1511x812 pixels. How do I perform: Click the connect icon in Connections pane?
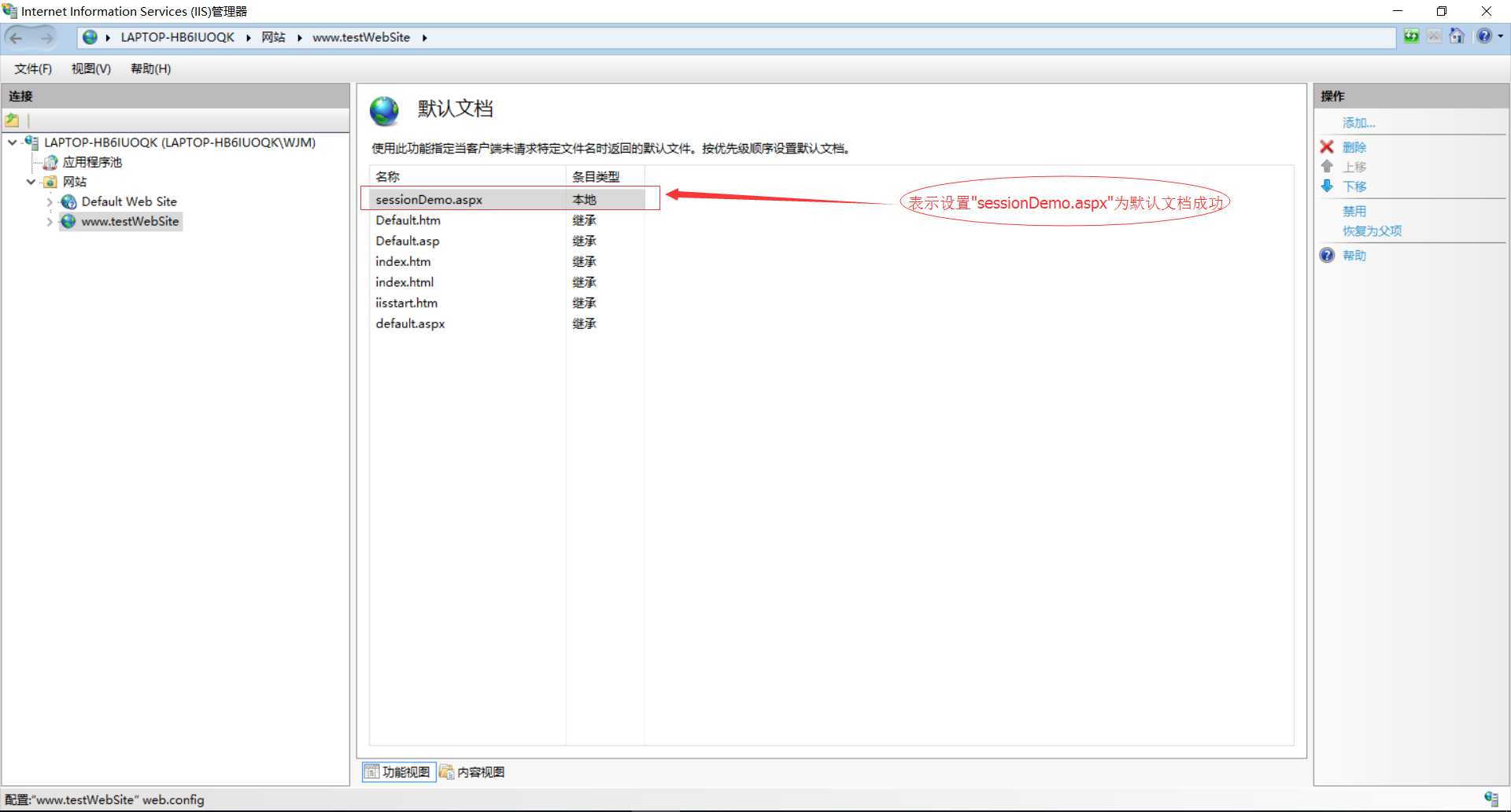pos(13,120)
